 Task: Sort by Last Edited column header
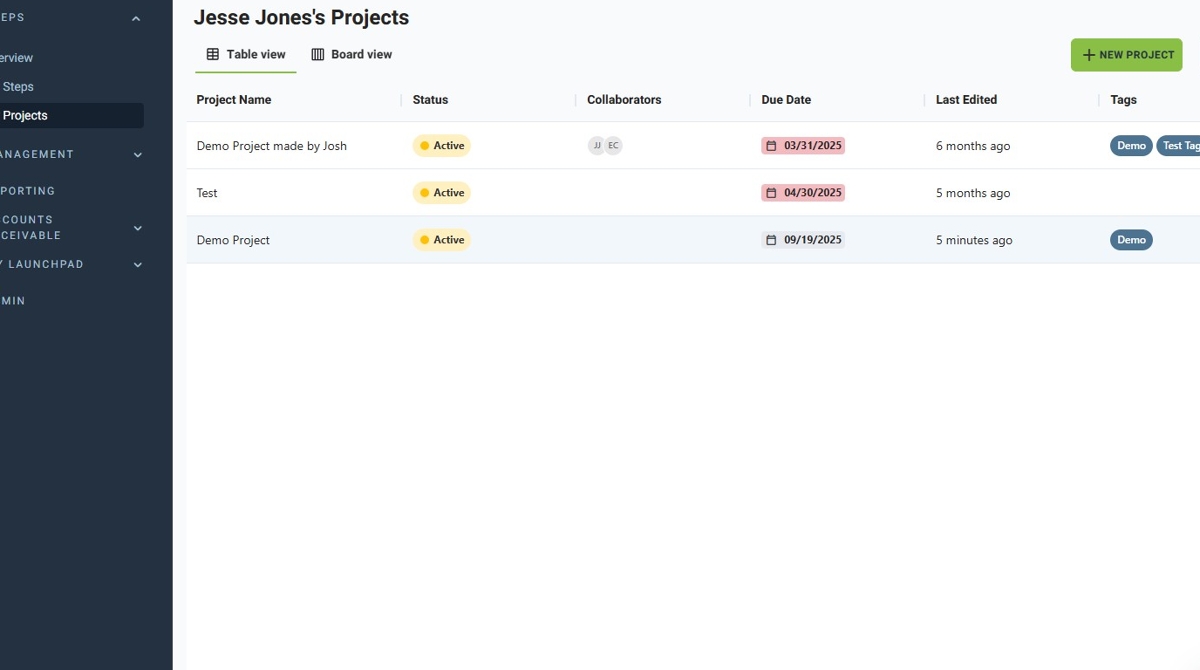tap(966, 100)
